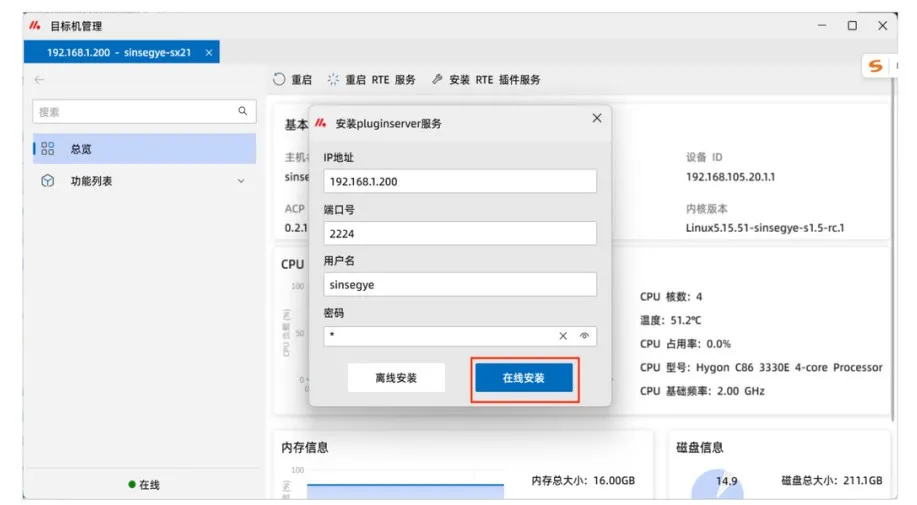The image size is (917, 505).
Task: Show password using the eye icon
Action: pyautogui.click(x=584, y=335)
